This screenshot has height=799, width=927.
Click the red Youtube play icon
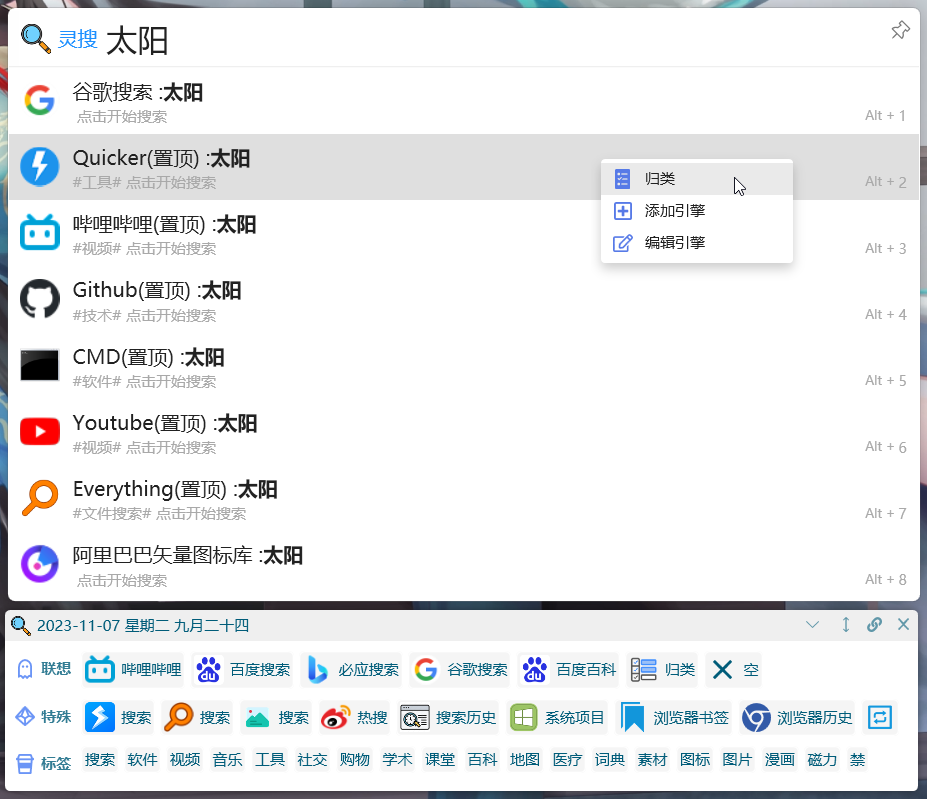pos(40,431)
